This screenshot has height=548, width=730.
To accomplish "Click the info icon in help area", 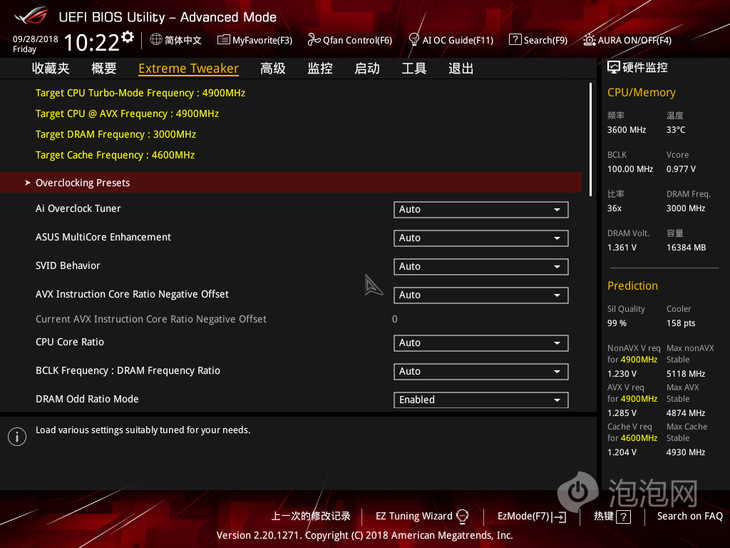I will (17, 437).
